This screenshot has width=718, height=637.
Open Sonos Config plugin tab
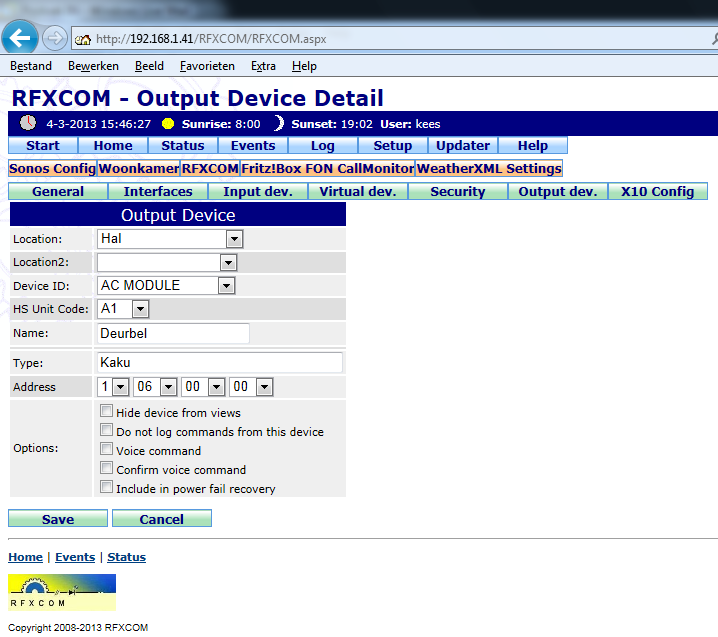tap(52, 169)
